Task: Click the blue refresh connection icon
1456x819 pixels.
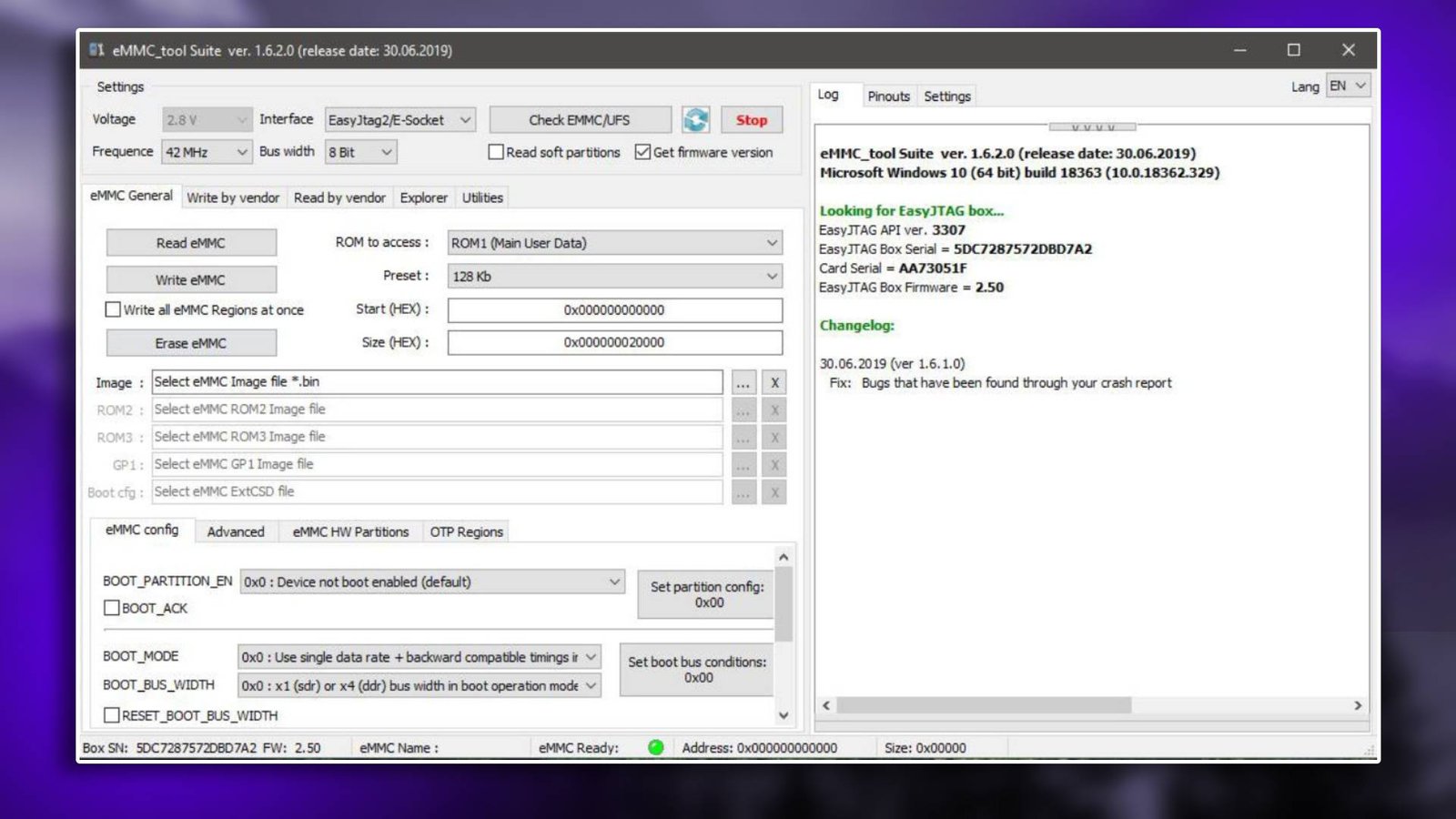Action: coord(695,119)
